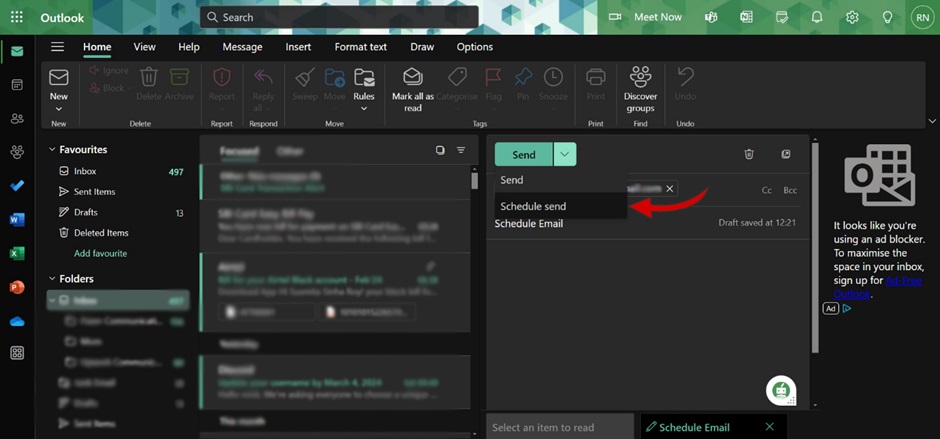Expand the Rules dropdown chevron
The width and height of the screenshot is (940, 439).
click(364, 109)
